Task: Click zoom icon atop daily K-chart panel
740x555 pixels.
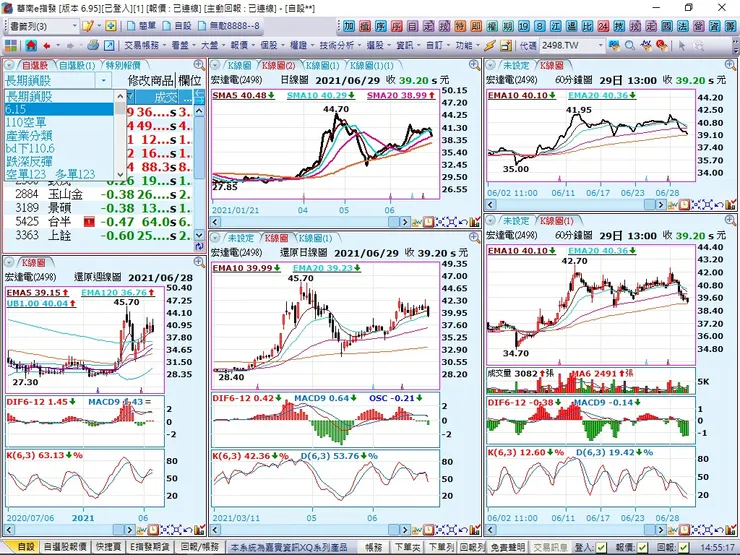Action: pyautogui.click(x=474, y=65)
